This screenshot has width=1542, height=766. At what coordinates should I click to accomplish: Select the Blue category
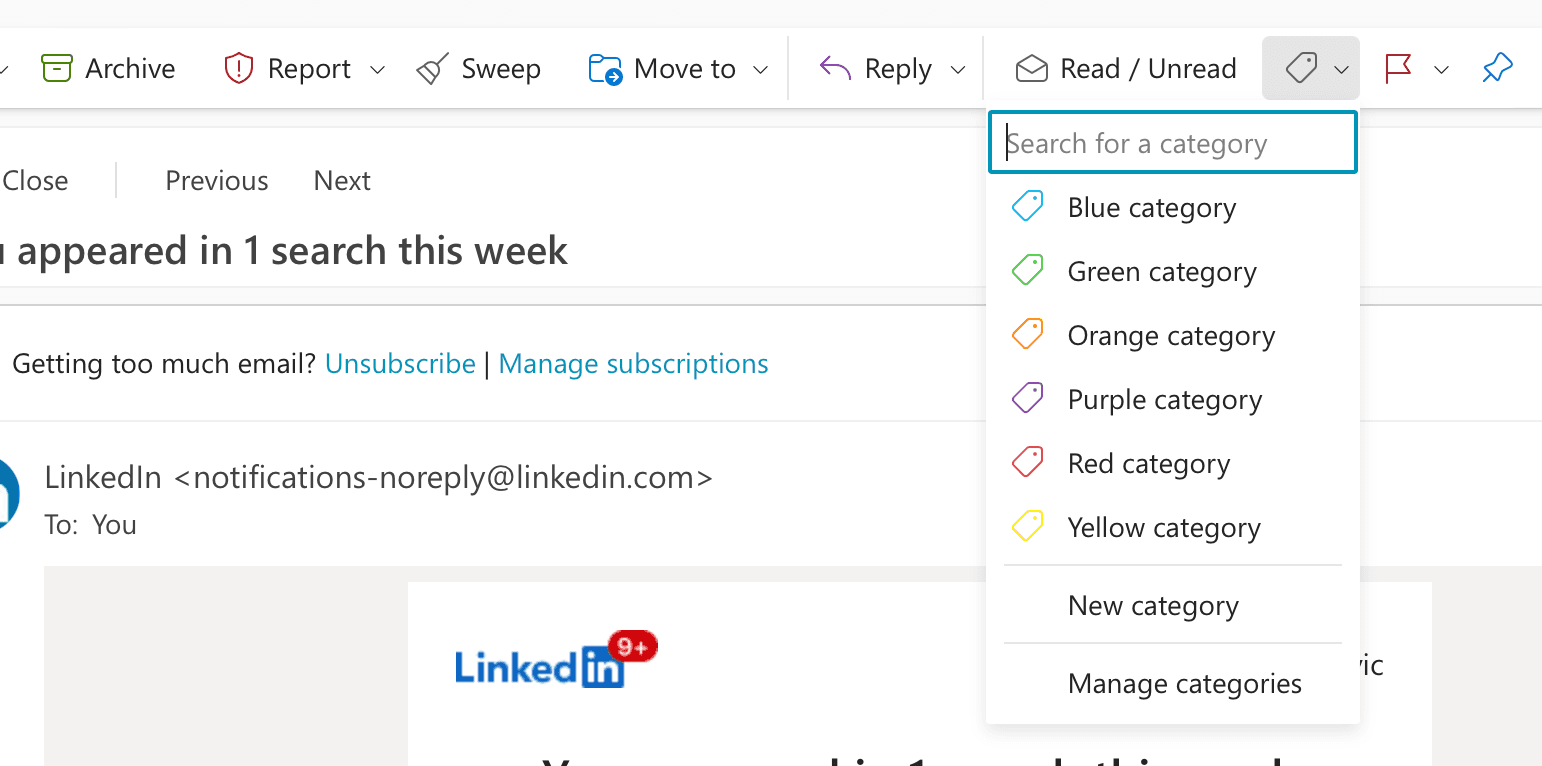tap(1151, 207)
